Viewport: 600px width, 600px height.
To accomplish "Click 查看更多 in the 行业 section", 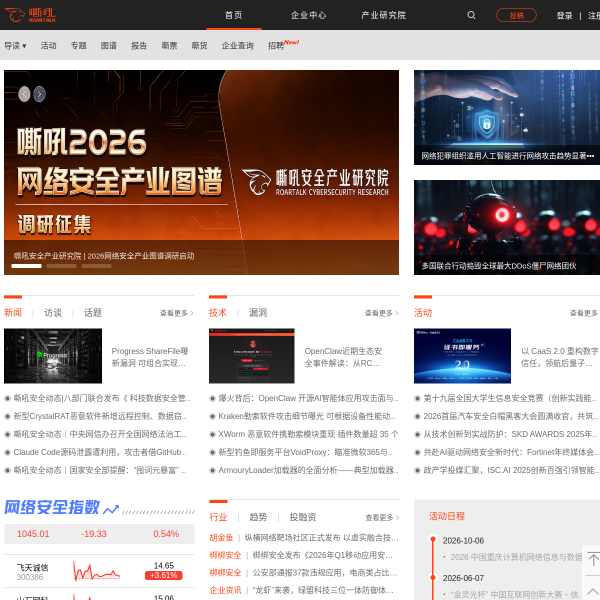I will point(382,518).
